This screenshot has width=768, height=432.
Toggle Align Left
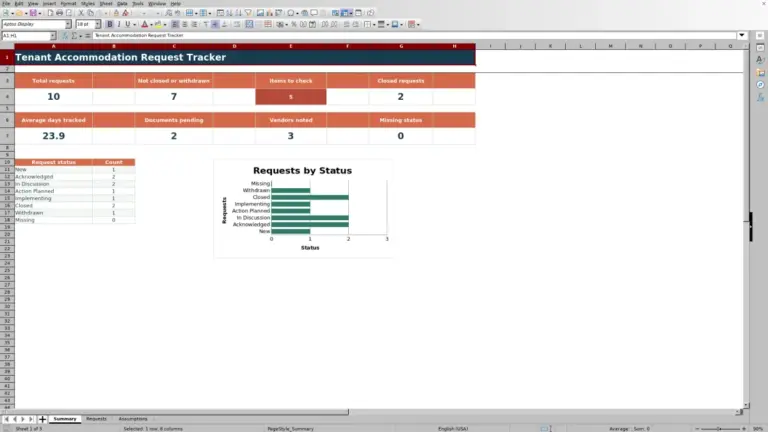pyautogui.click(x=175, y=24)
